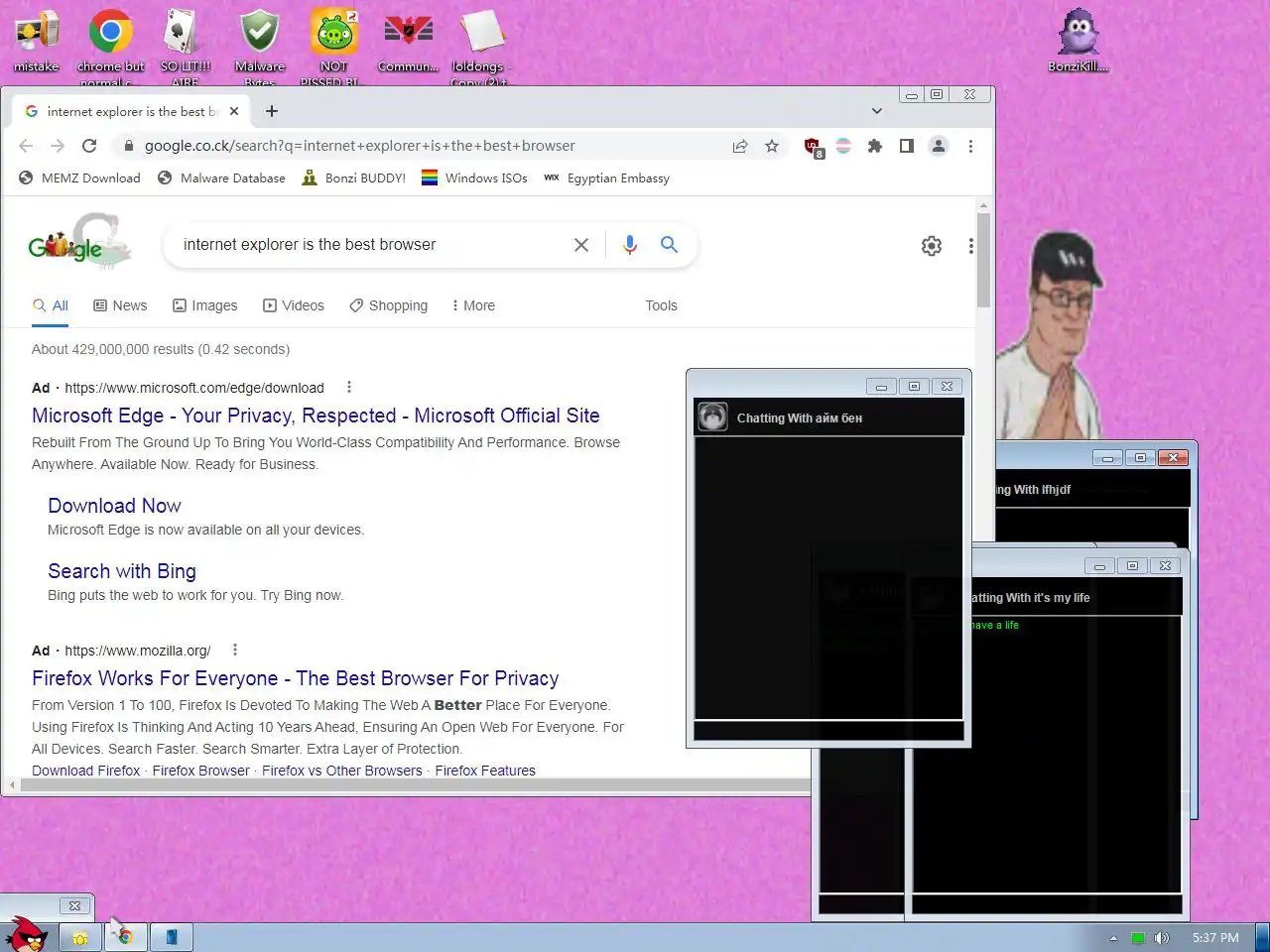Screen dimensions: 1270x952
Task: Click the avatar in the 'айм бен' chat window
Action: click(712, 417)
